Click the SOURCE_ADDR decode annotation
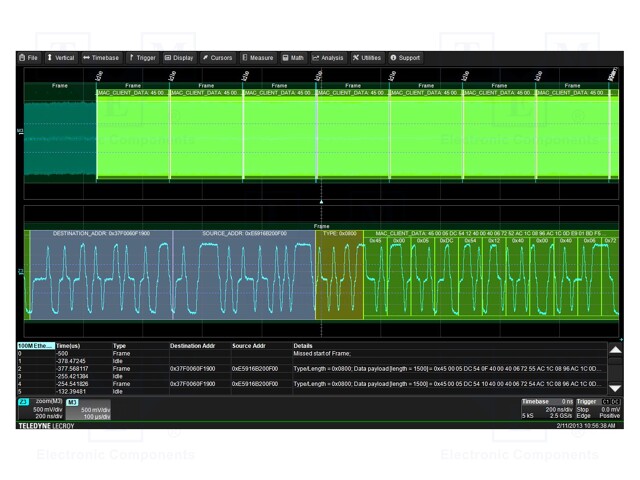640x480 pixels. (244, 233)
